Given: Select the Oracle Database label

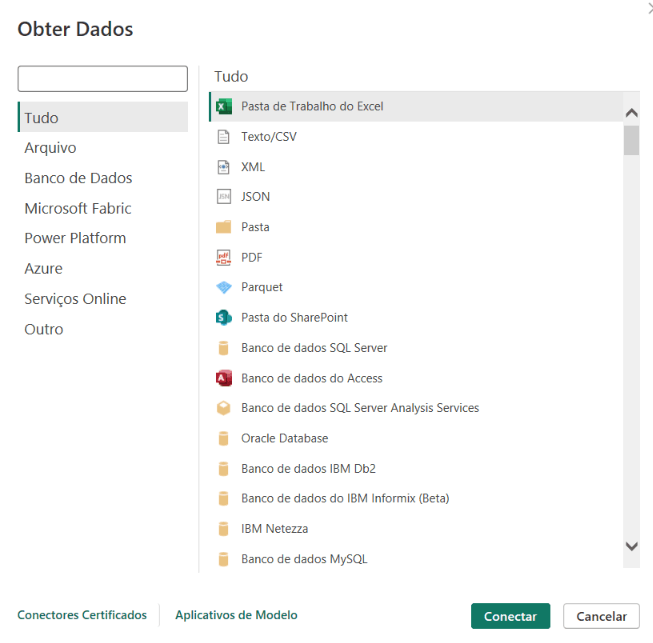Looking at the screenshot, I should pyautogui.click(x=285, y=439).
